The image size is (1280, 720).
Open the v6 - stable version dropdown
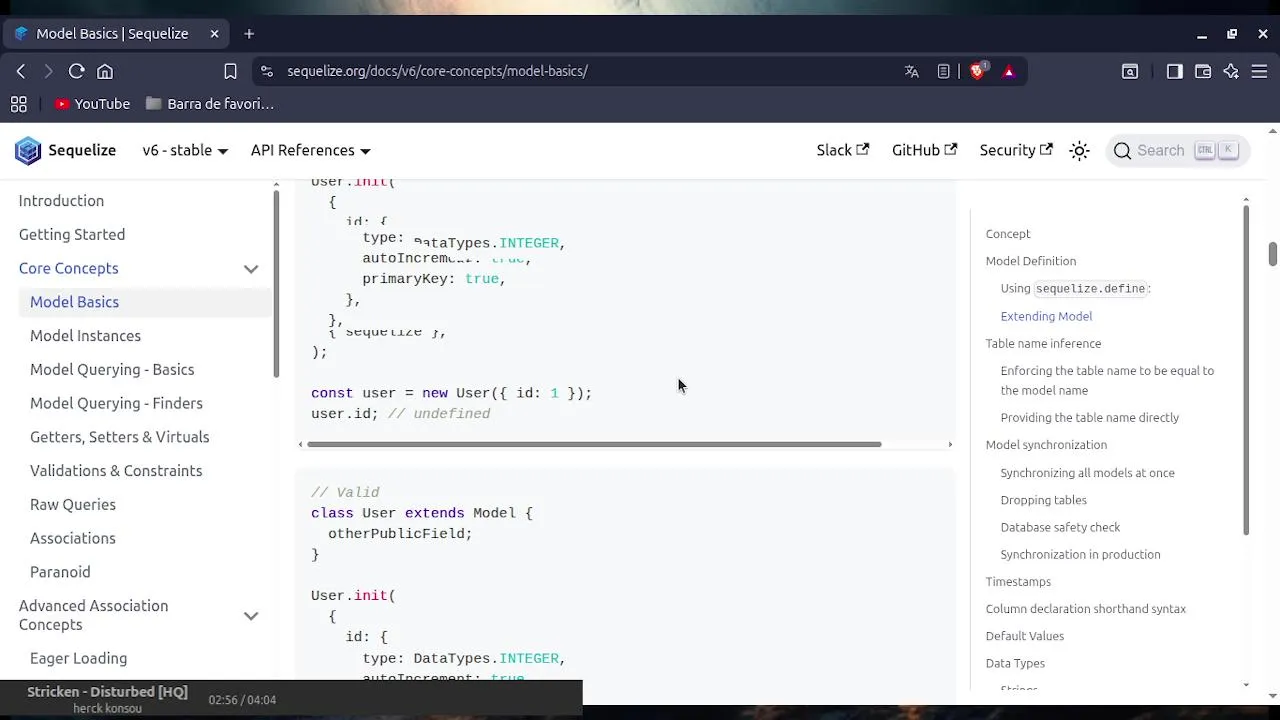coord(185,150)
